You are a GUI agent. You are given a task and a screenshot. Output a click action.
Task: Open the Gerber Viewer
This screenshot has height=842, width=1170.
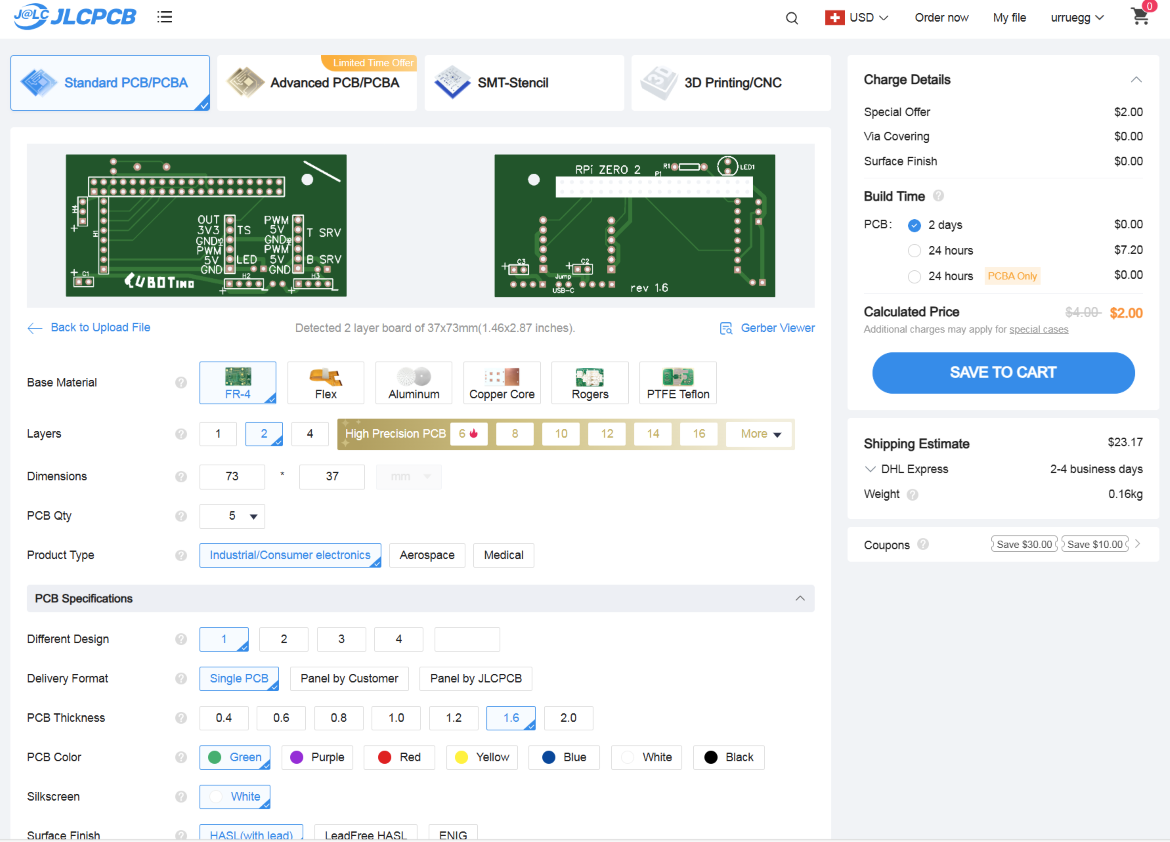point(767,328)
